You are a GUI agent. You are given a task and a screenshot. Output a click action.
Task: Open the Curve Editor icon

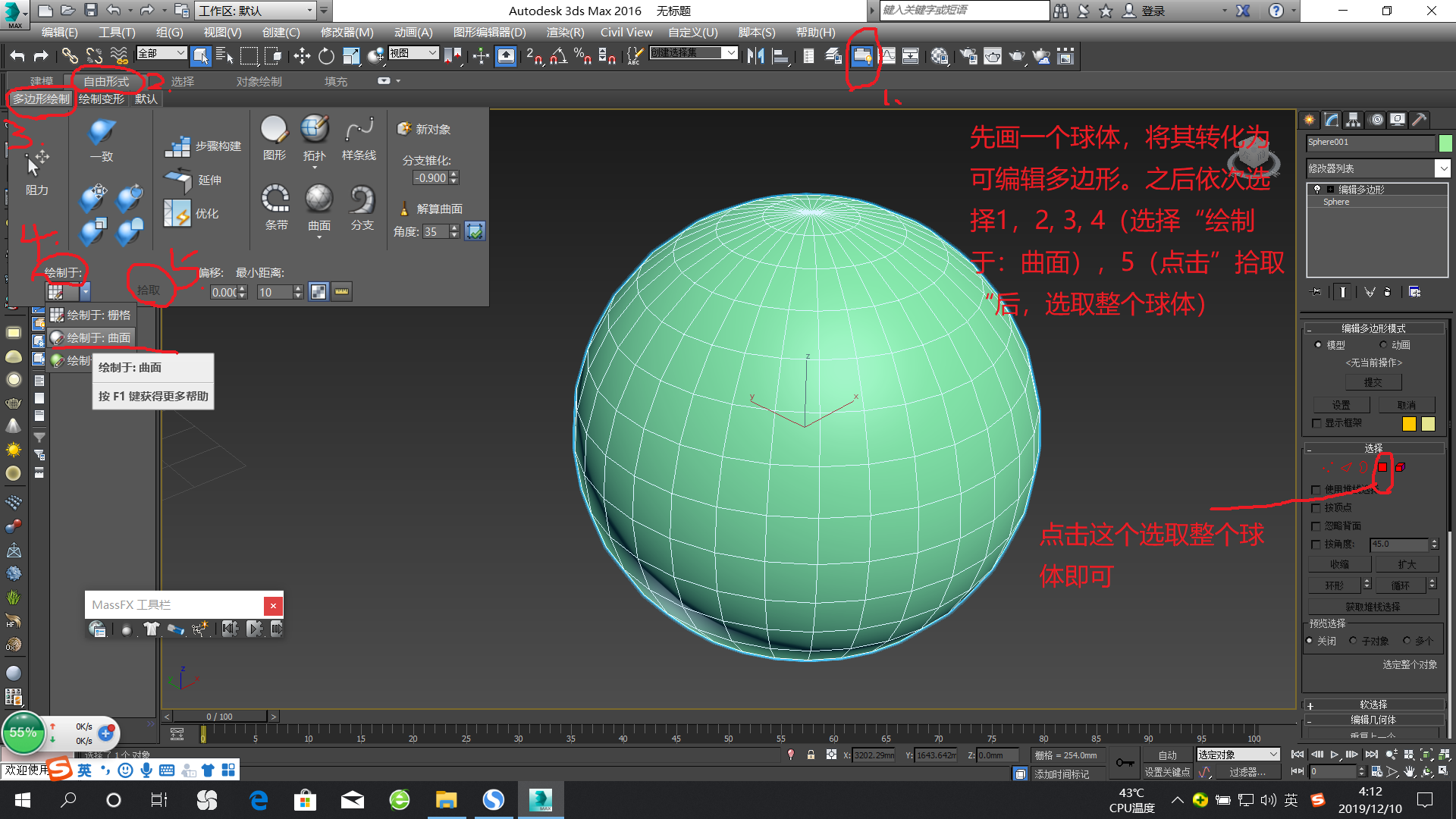pyautogui.click(x=887, y=55)
